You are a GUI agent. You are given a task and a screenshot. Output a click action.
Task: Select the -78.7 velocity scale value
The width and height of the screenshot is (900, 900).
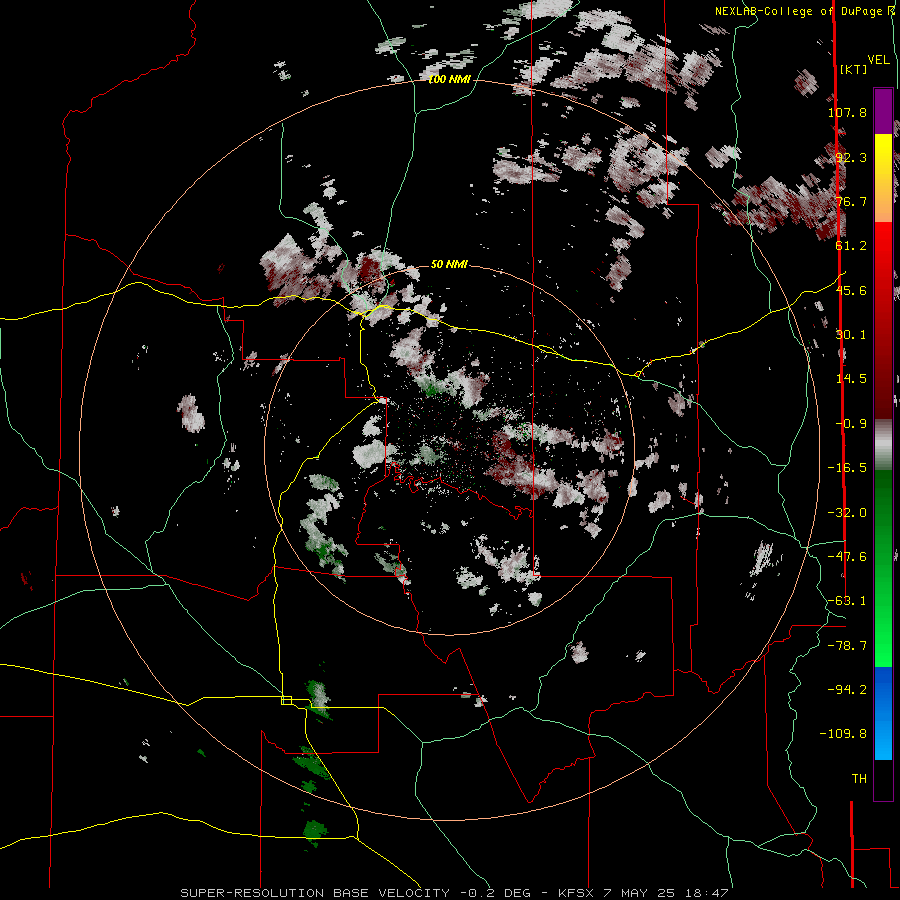pos(847,646)
